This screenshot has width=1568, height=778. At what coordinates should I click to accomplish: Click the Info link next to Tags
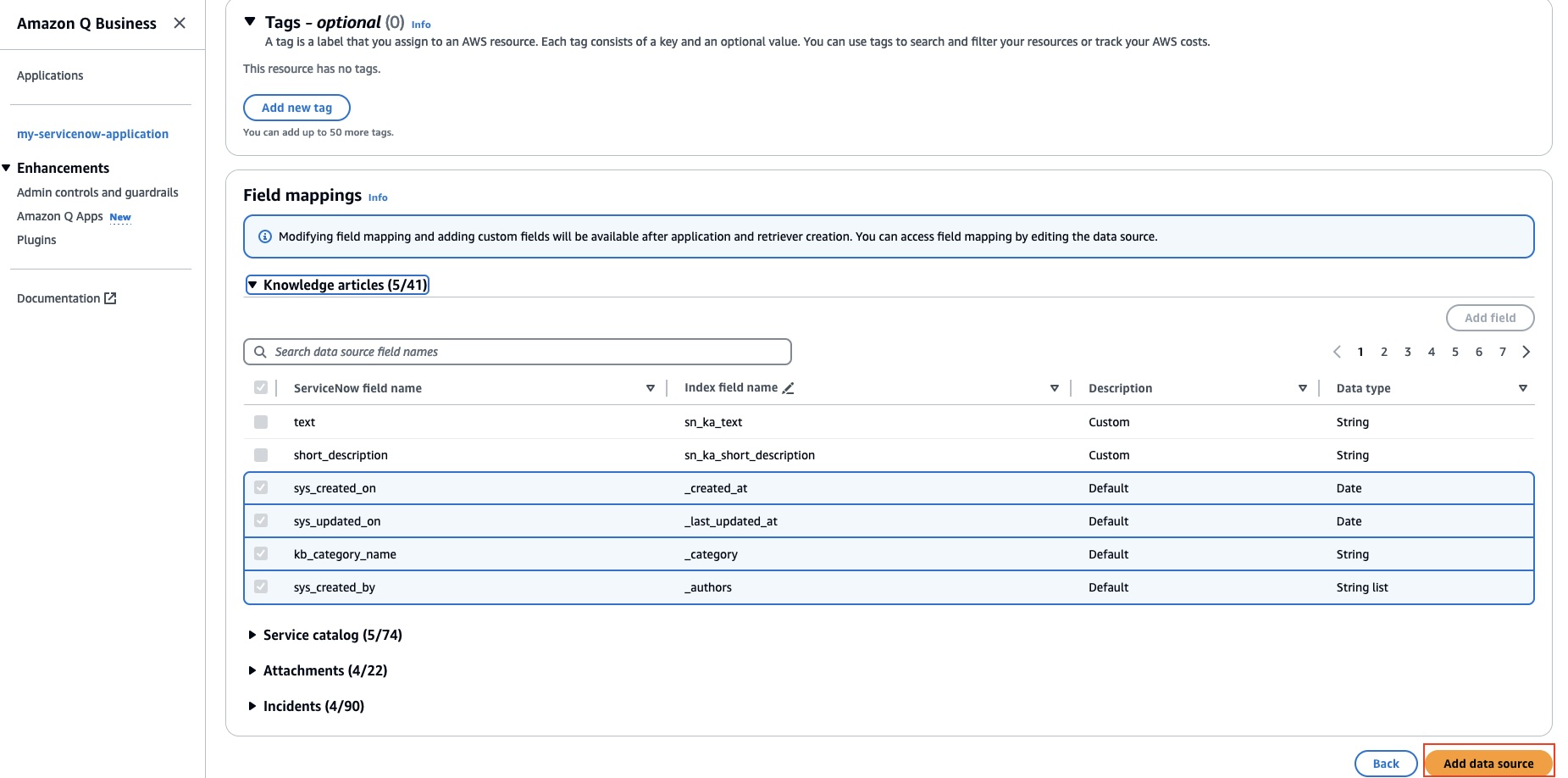pos(421,25)
